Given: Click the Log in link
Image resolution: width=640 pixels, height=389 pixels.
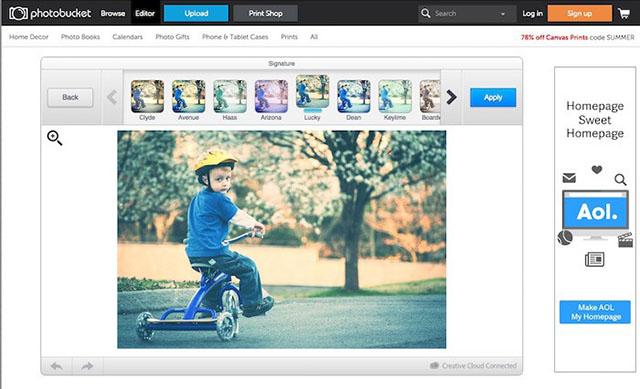Looking at the screenshot, I should click(x=533, y=13).
